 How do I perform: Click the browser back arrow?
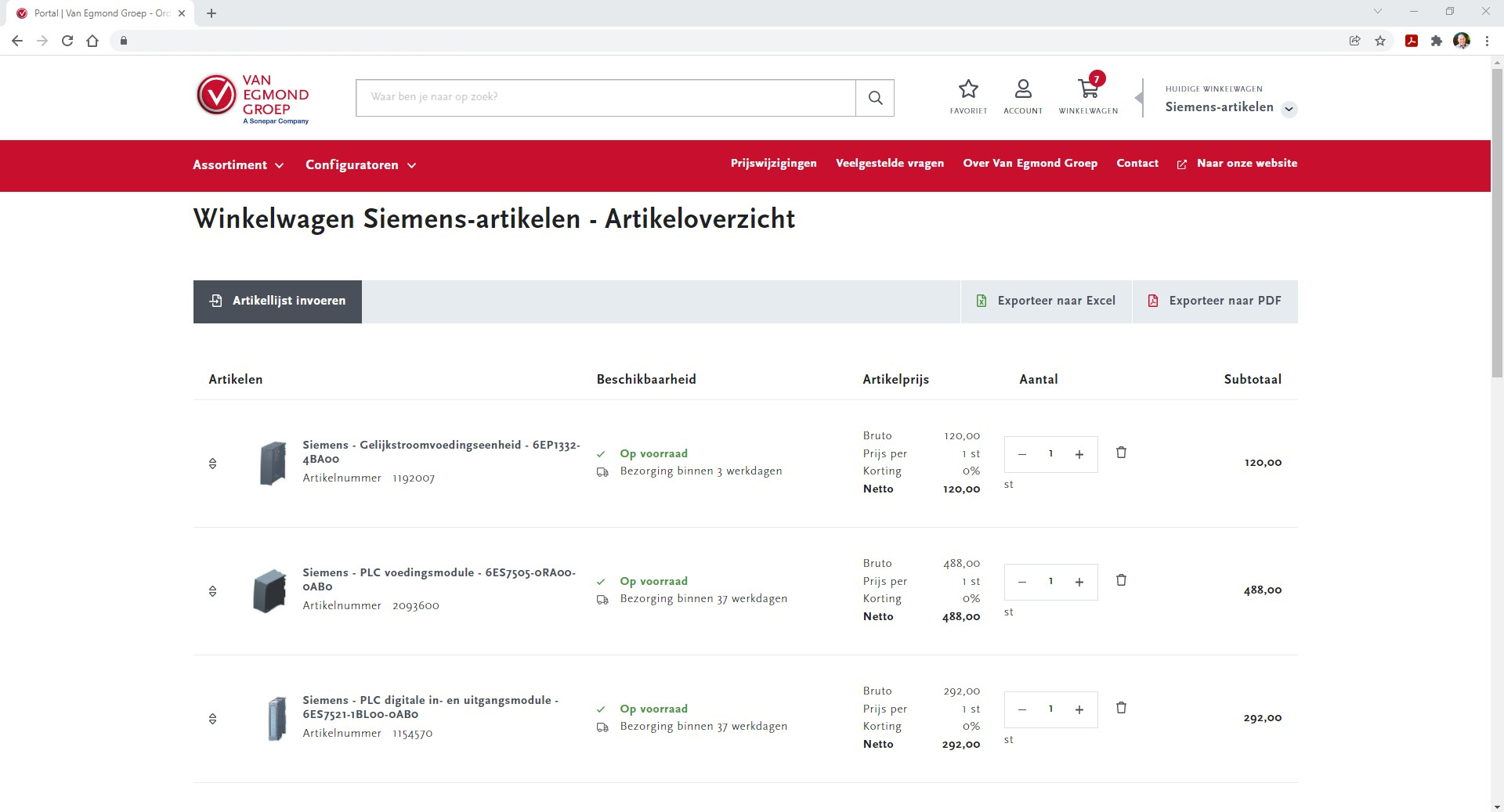(17, 41)
